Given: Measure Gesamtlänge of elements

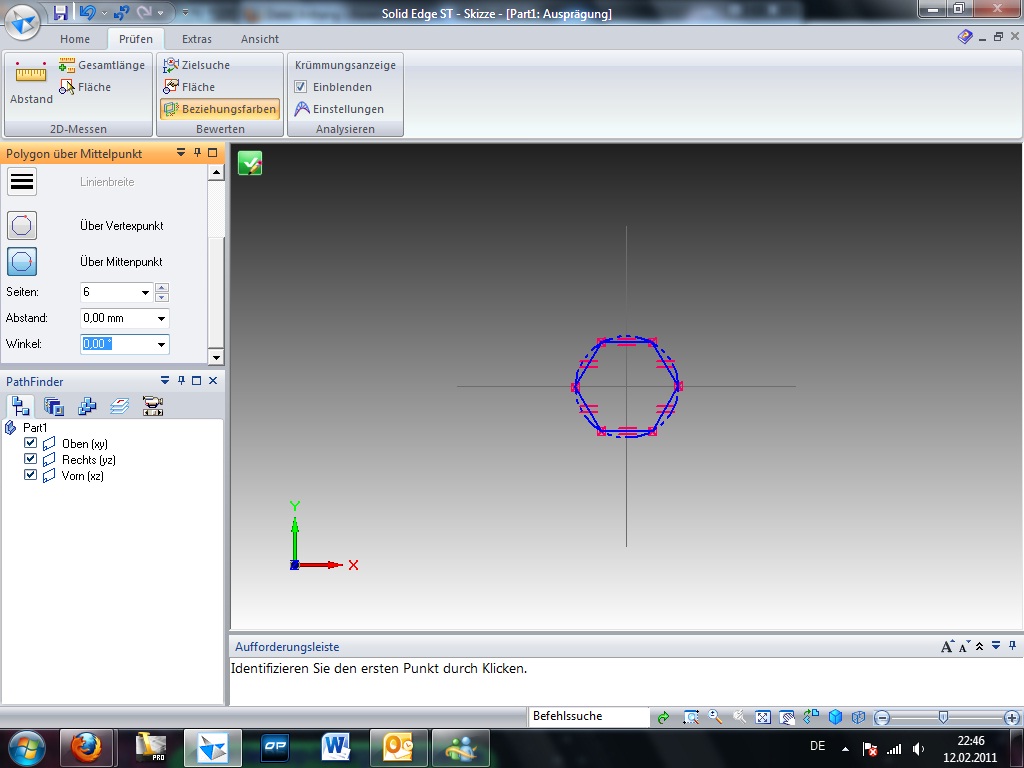Looking at the screenshot, I should coord(102,65).
